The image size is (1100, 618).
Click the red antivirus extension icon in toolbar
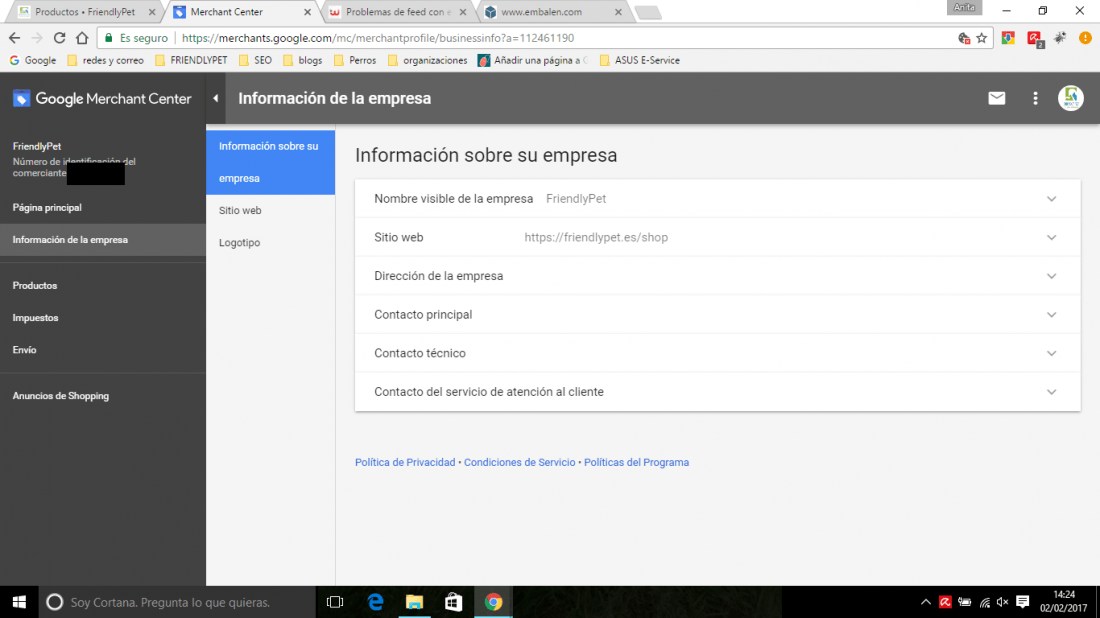point(1034,39)
